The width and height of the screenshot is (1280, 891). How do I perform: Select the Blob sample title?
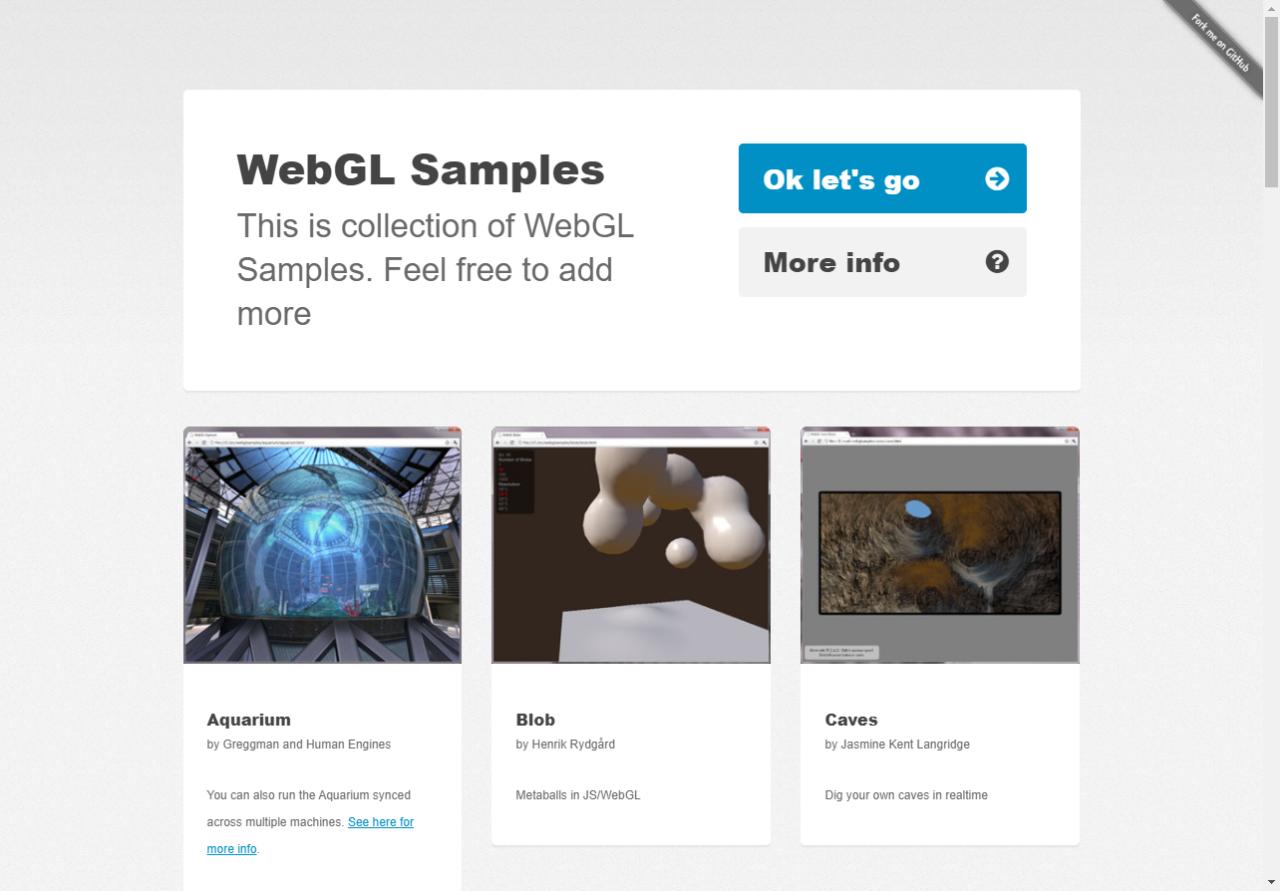point(535,720)
